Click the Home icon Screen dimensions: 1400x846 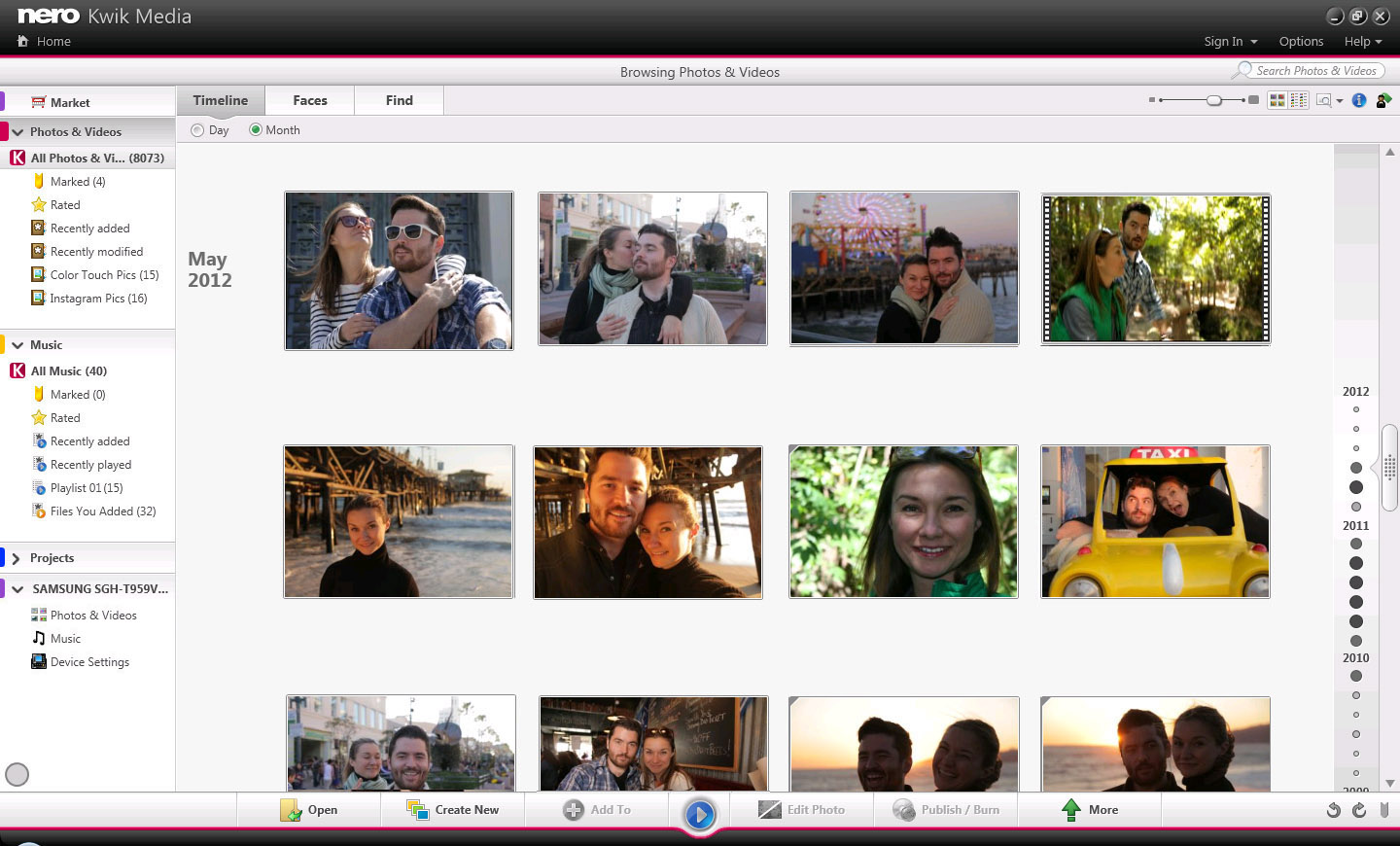coord(23,41)
